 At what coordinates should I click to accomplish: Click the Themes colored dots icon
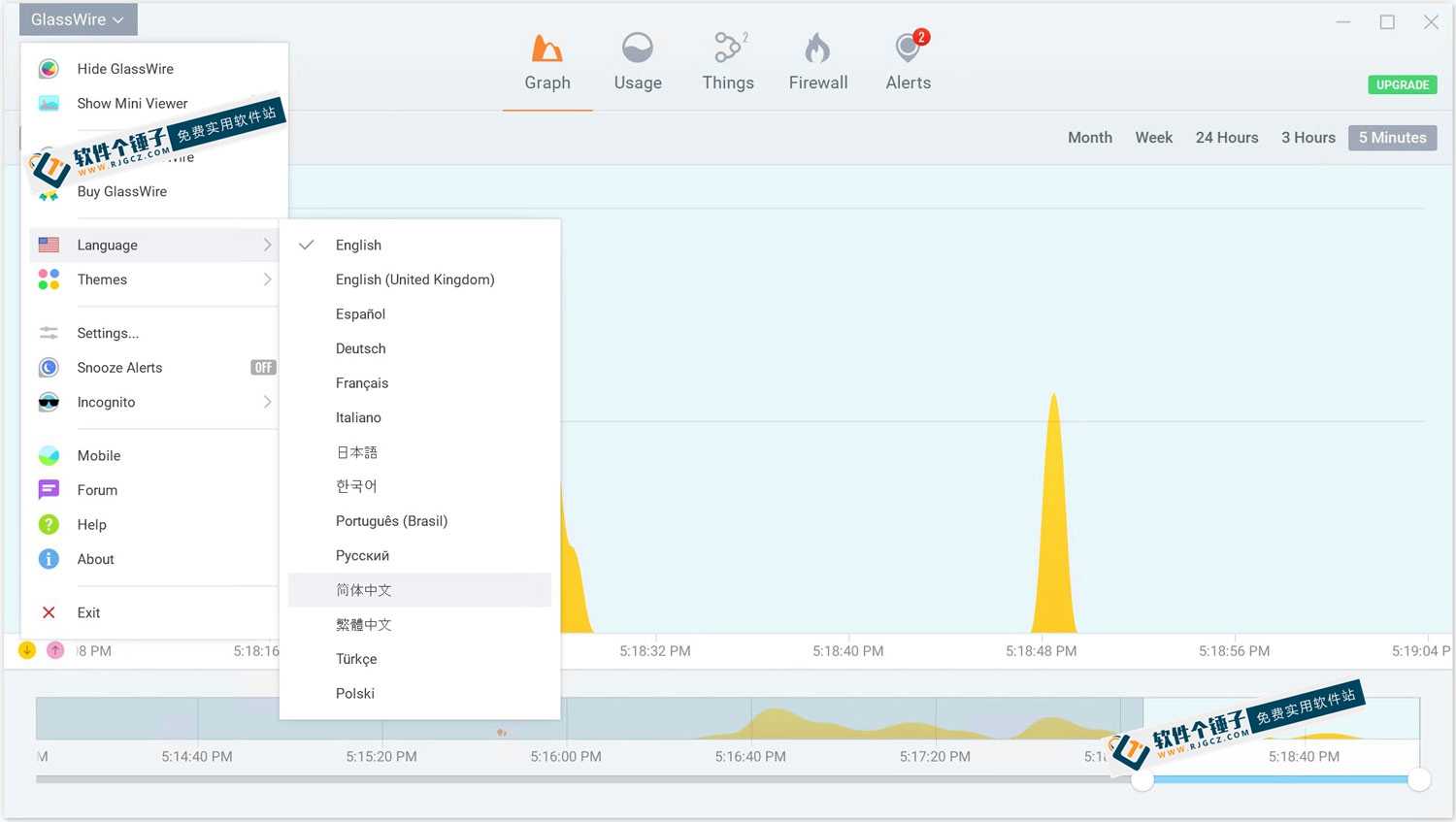(x=49, y=279)
